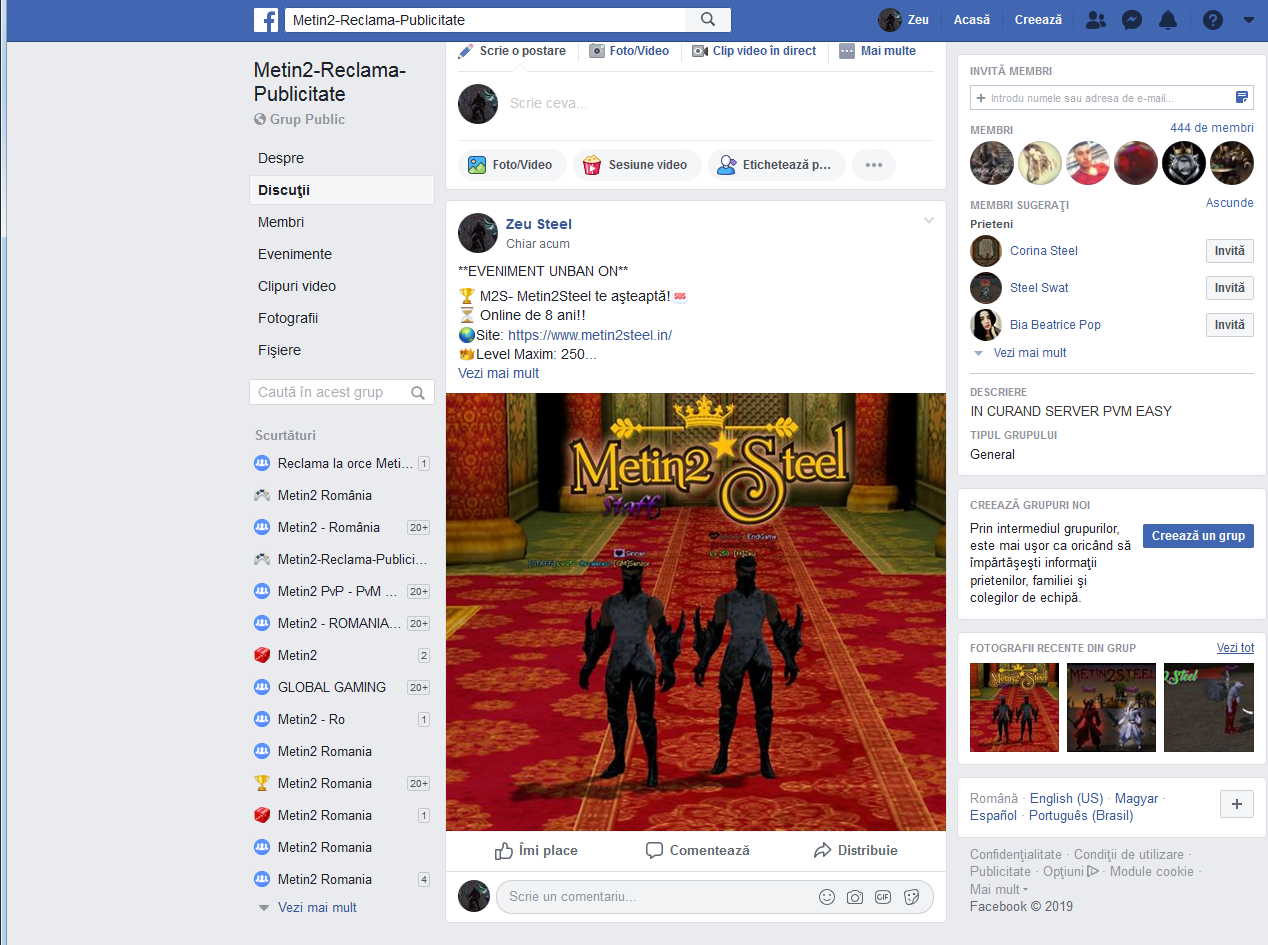Expand Vezi mai mult under suggested members
Screen dimensions: 1268x945
(x=1030, y=353)
